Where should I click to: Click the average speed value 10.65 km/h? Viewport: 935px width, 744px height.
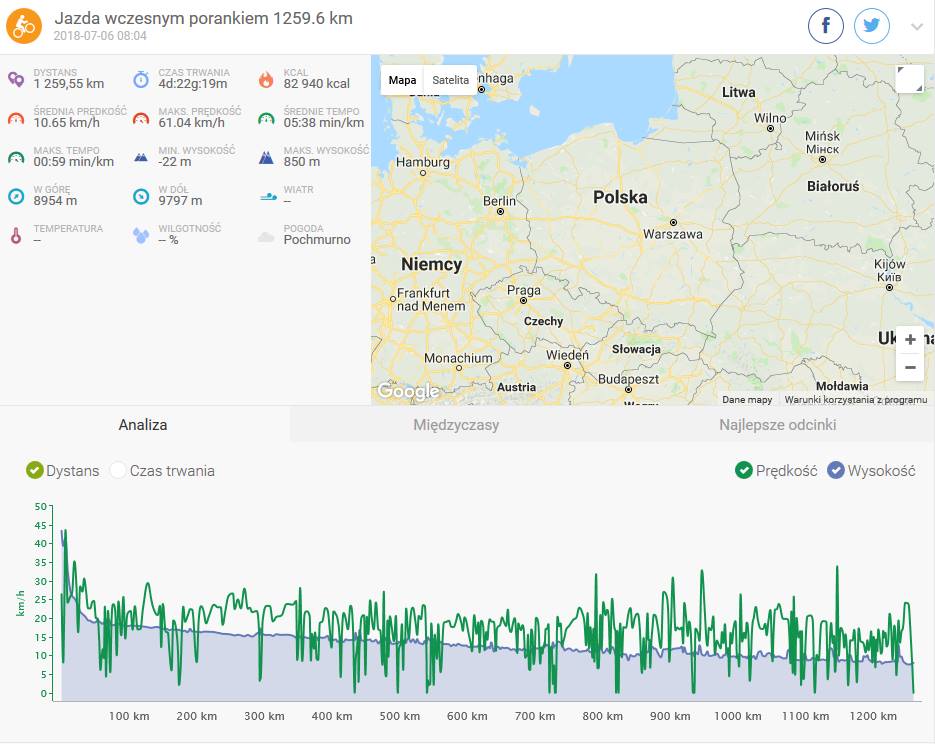67,123
